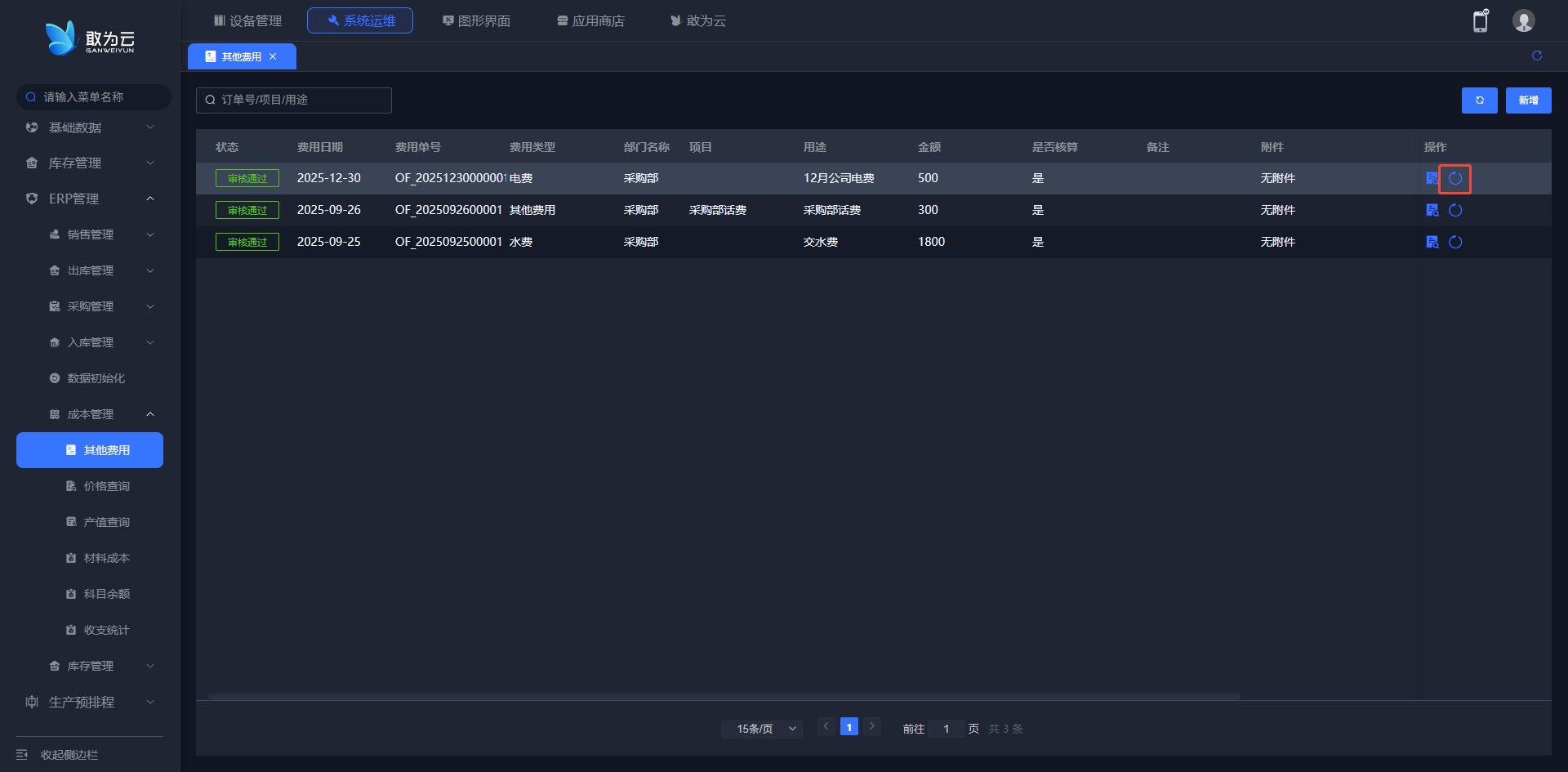The width and height of the screenshot is (1568, 772).
Task: Click the circular revert icon in the 水费 row
Action: [x=1455, y=242]
